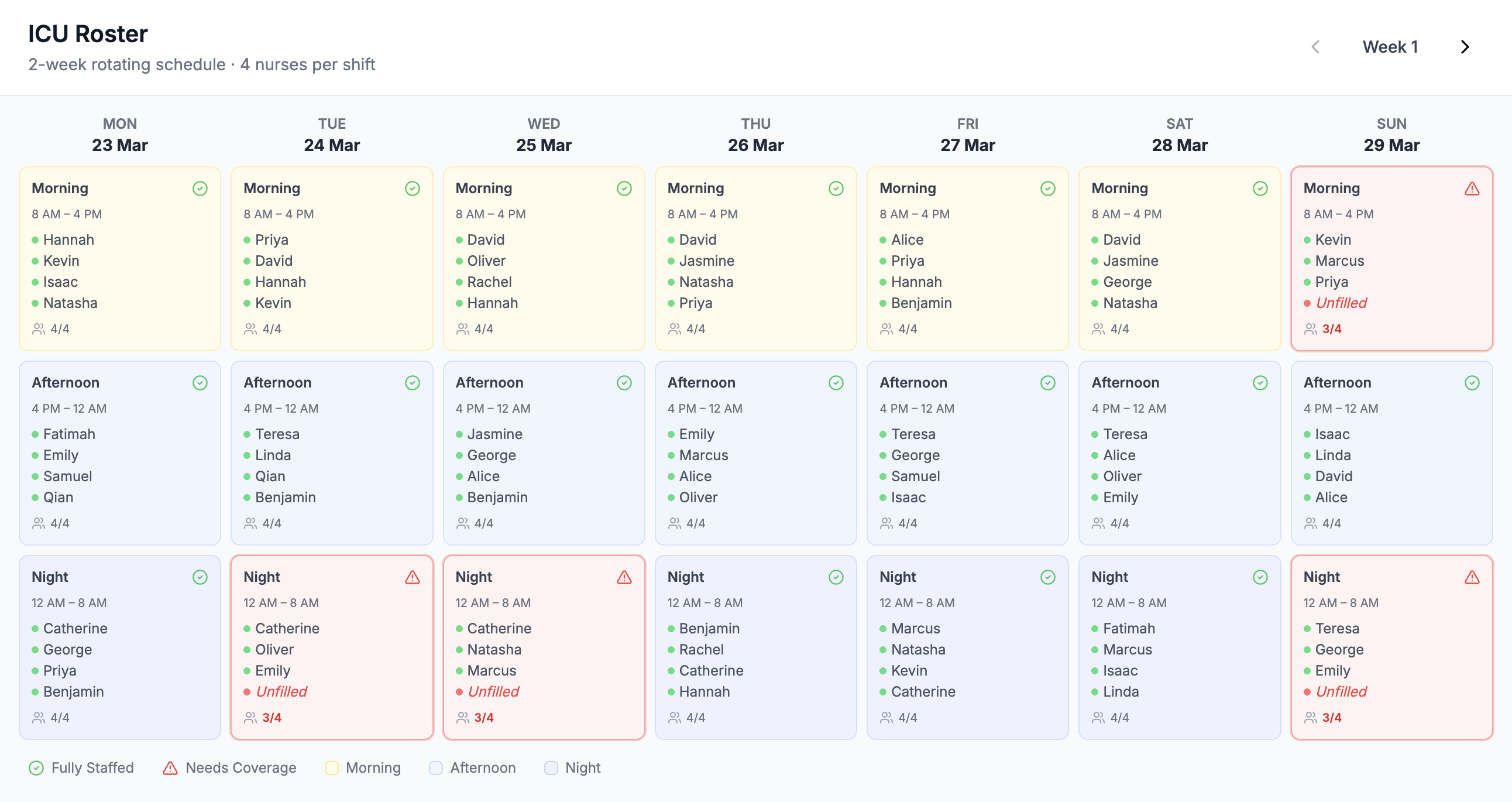Click the checkmark on Thursday Night shift
This screenshot has width=1512, height=802.
click(836, 577)
